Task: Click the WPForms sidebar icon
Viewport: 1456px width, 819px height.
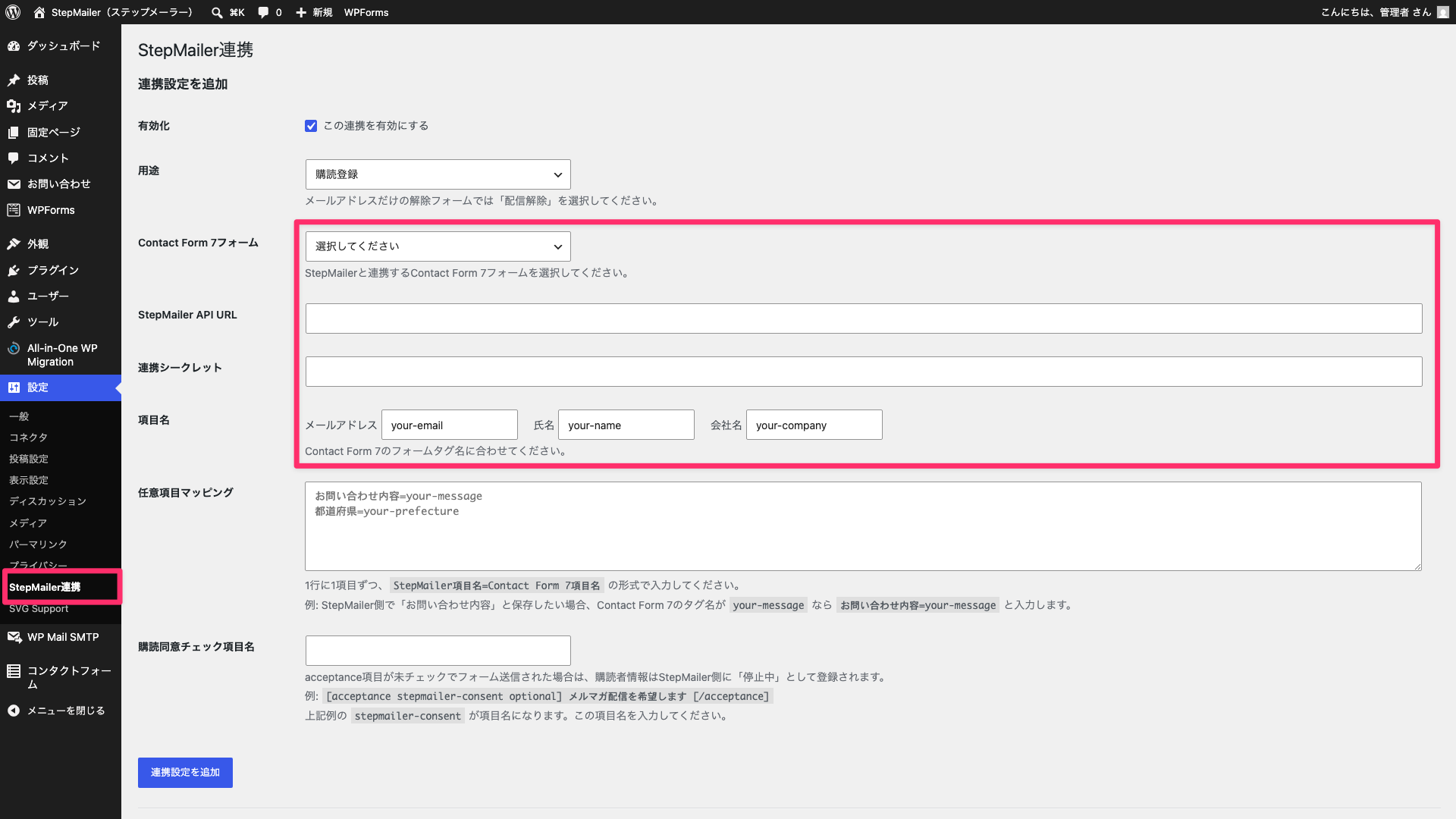Action: click(x=14, y=210)
